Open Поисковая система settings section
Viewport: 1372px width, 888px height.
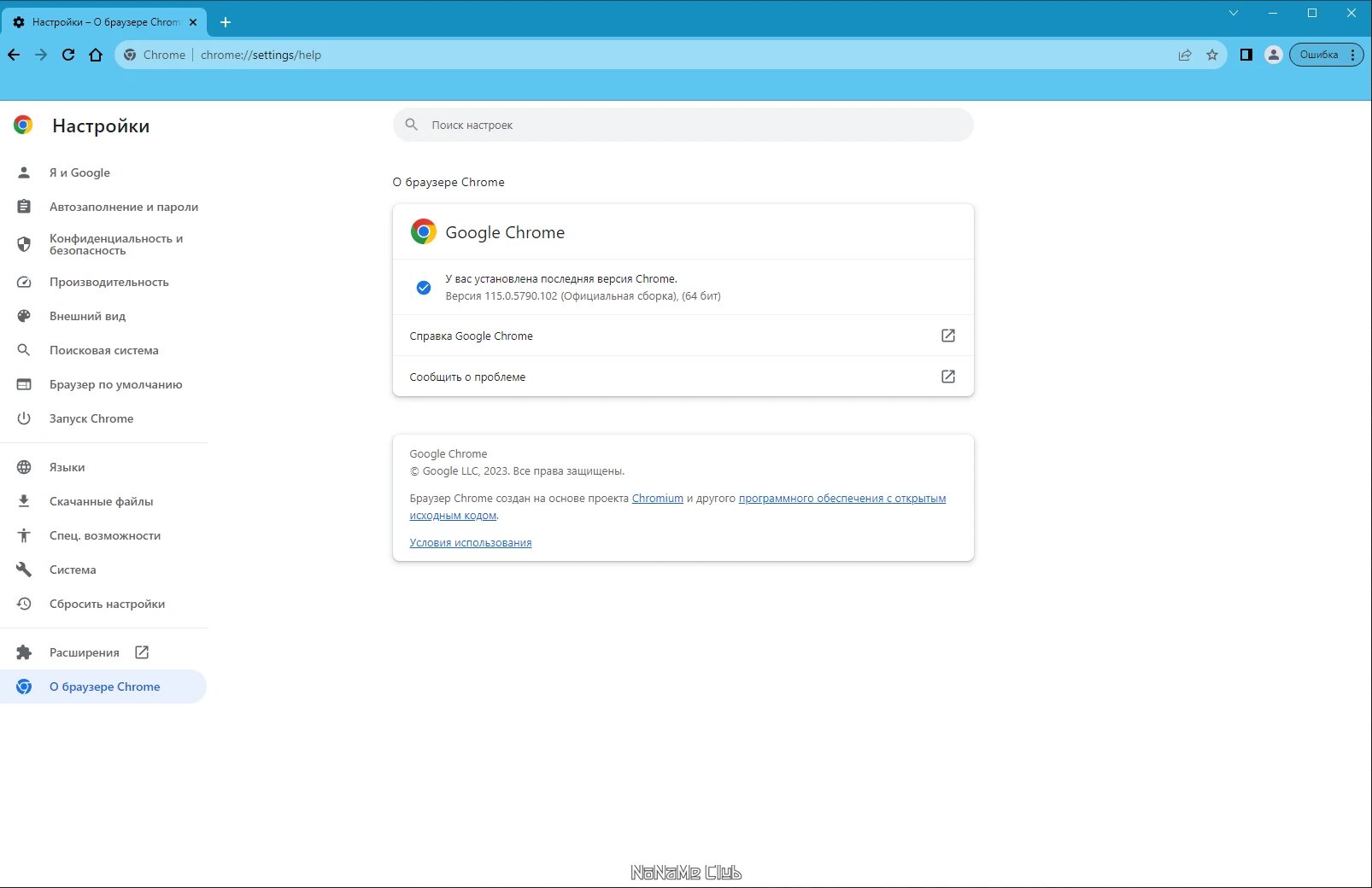point(104,350)
